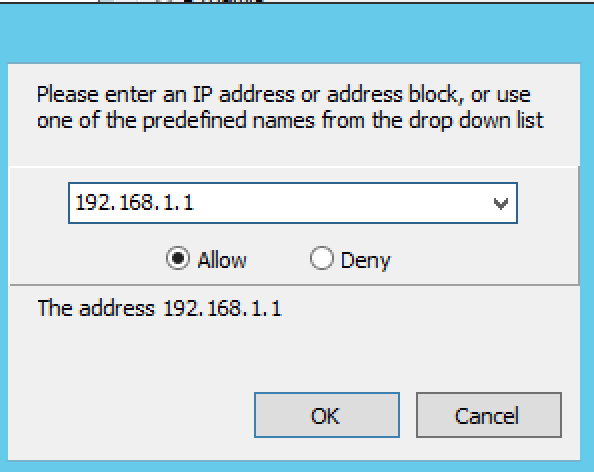Click the chevron icon in the address box

[x=500, y=203]
